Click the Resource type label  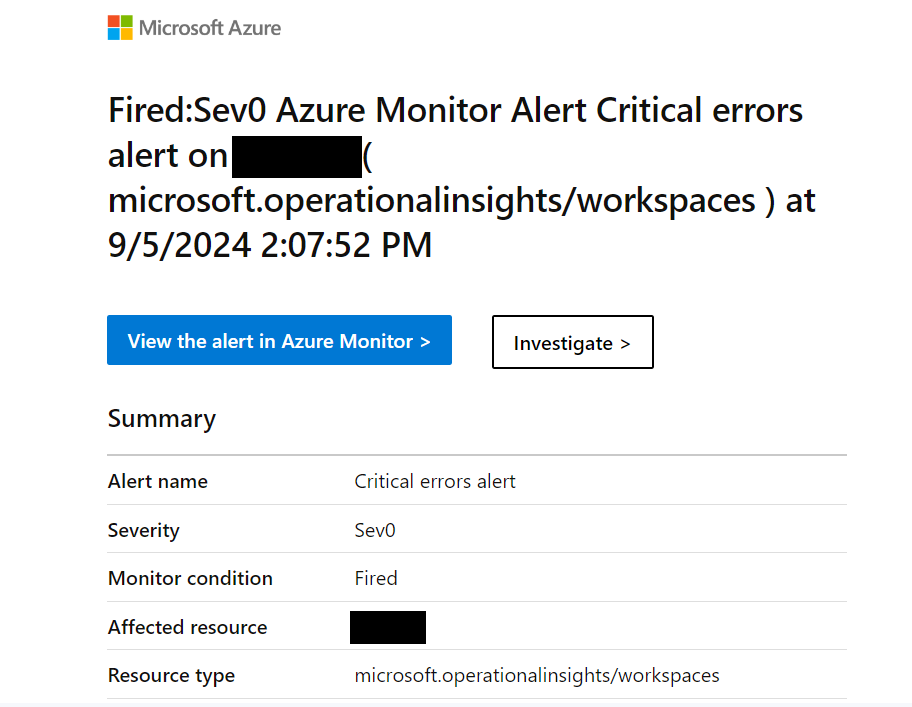click(171, 676)
